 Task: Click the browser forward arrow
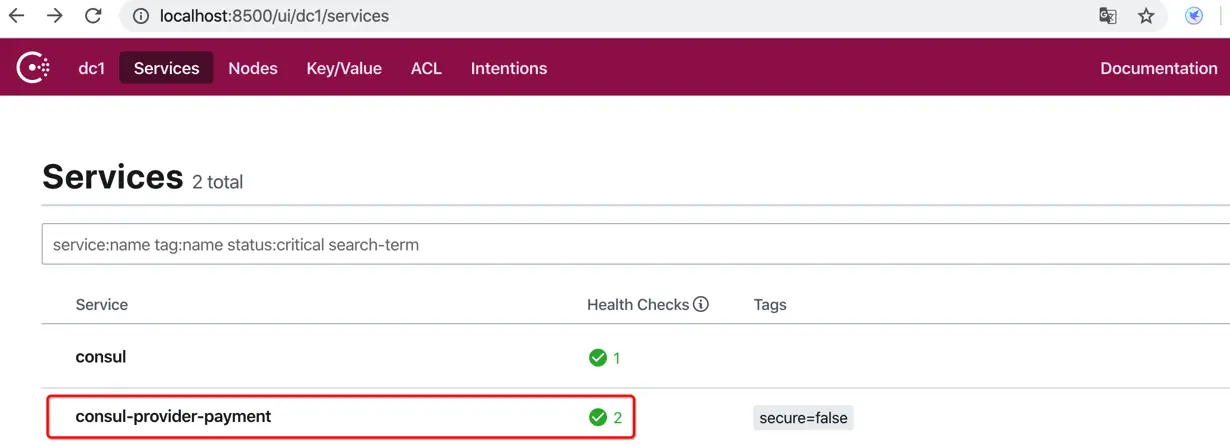click(55, 16)
